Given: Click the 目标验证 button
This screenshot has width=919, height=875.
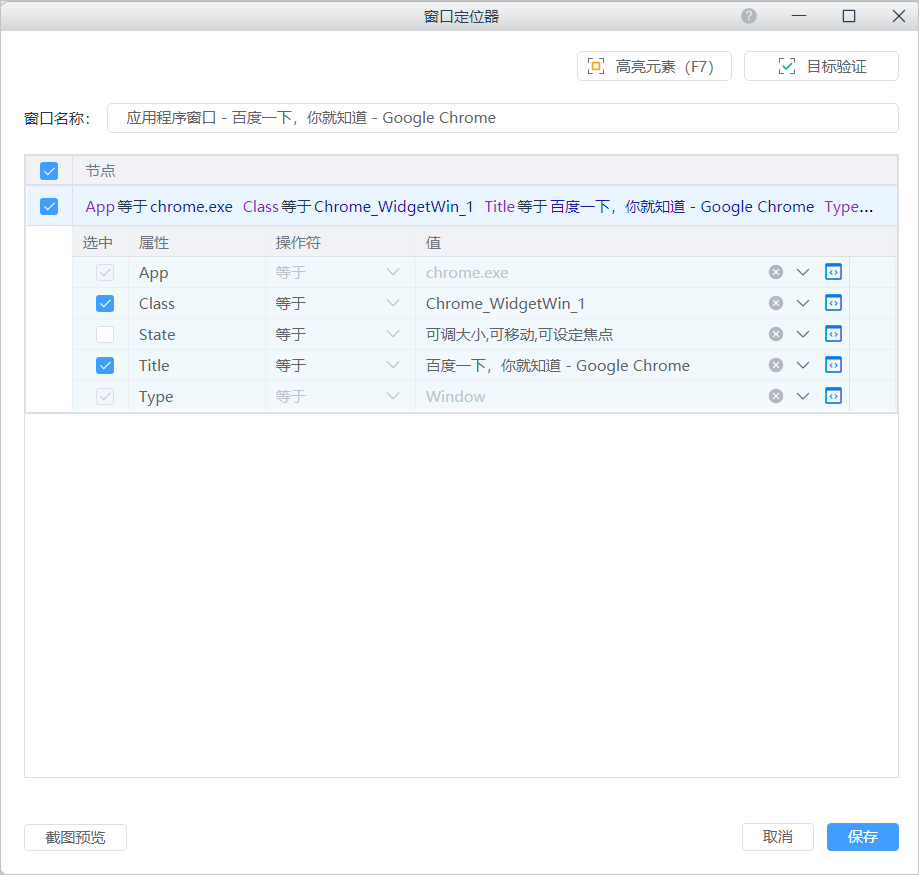Looking at the screenshot, I should pyautogui.click(x=821, y=67).
